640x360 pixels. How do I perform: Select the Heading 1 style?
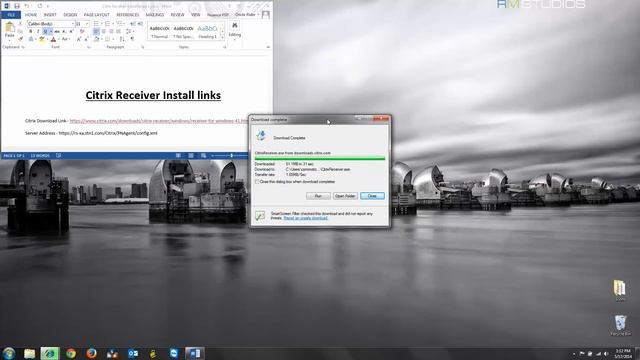[207, 32]
